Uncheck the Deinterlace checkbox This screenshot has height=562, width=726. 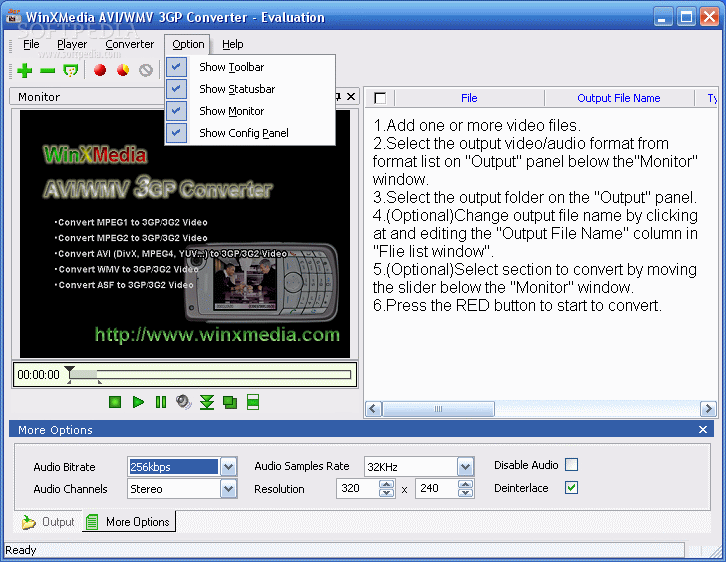point(572,487)
